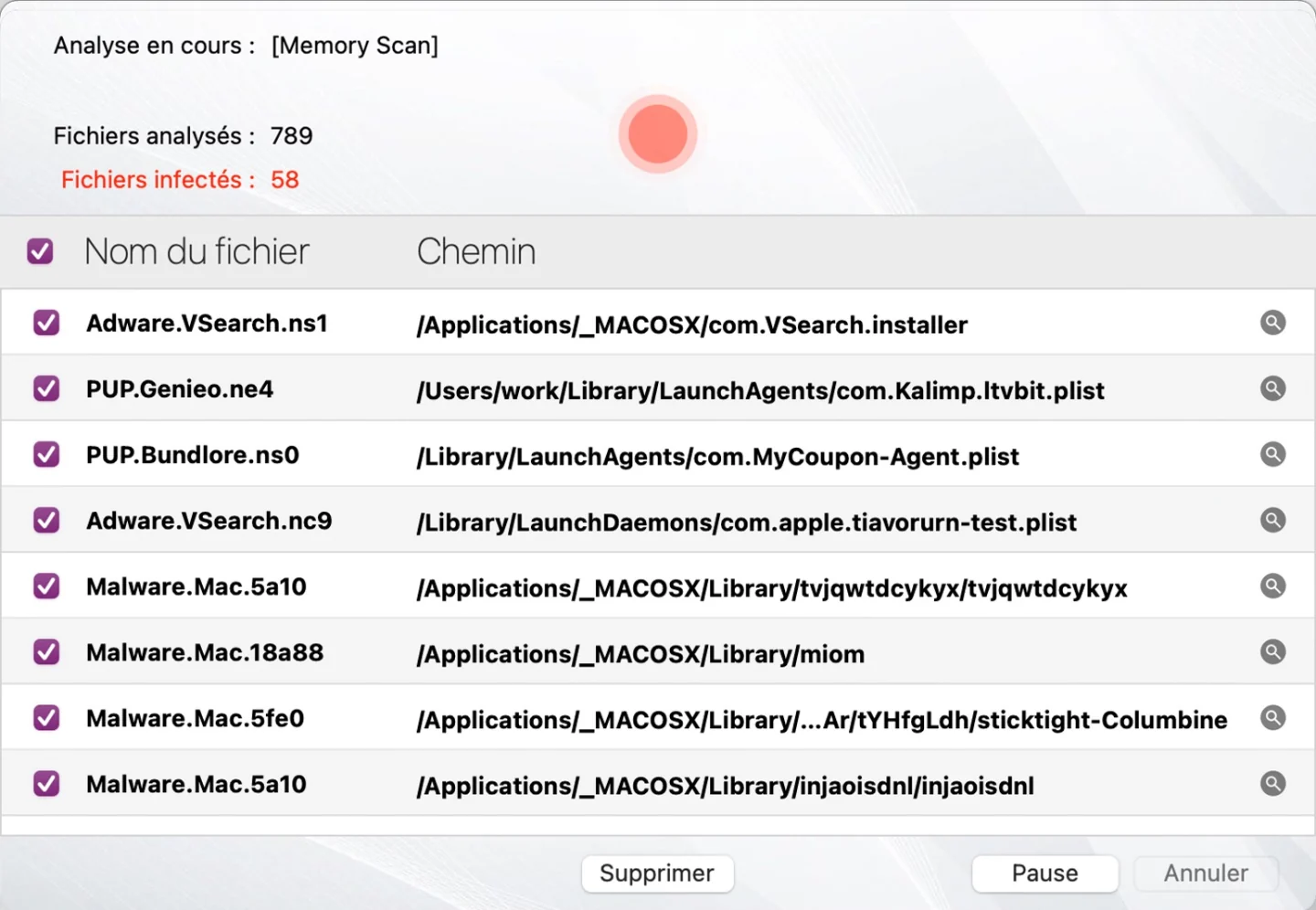Image resolution: width=1316 pixels, height=910 pixels.
Task: Click the Annuler button
Action: [1205, 873]
